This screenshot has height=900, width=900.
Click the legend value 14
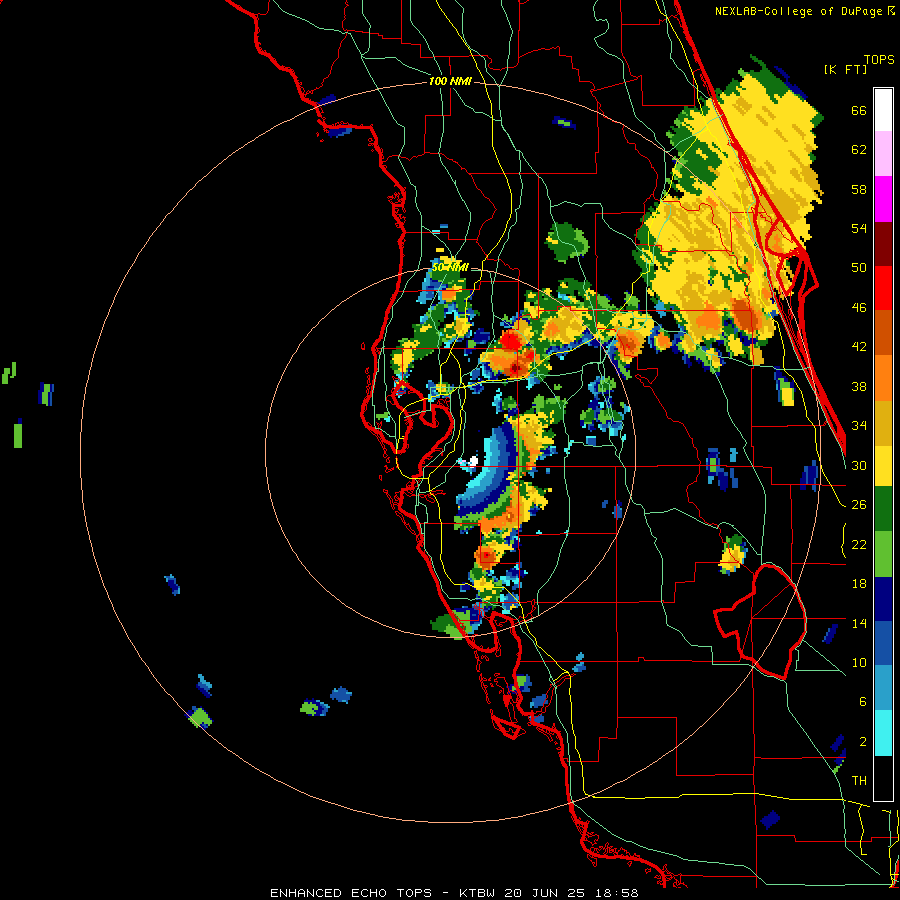pos(859,623)
